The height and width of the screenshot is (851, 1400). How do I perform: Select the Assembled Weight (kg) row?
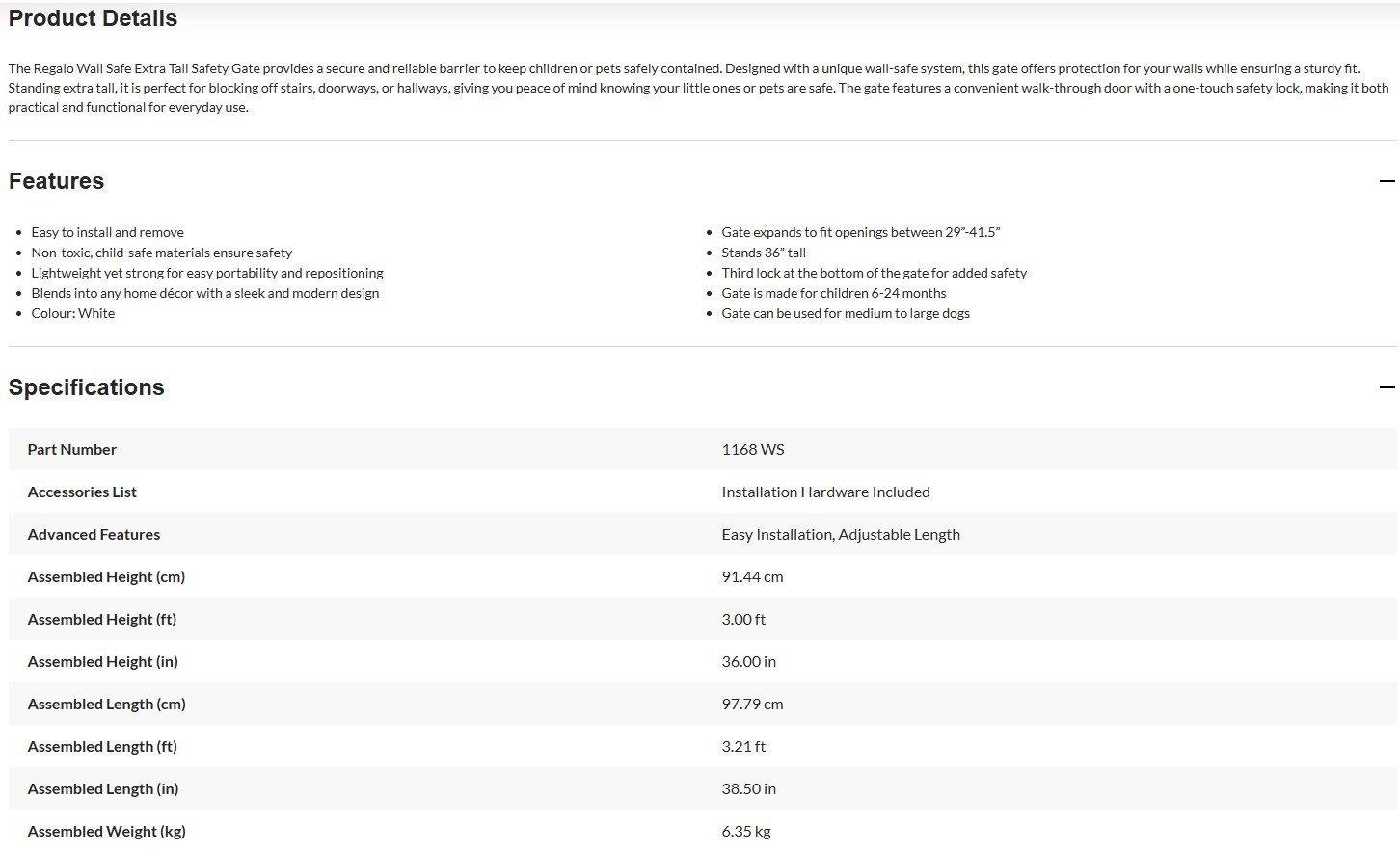pyautogui.click(x=703, y=831)
